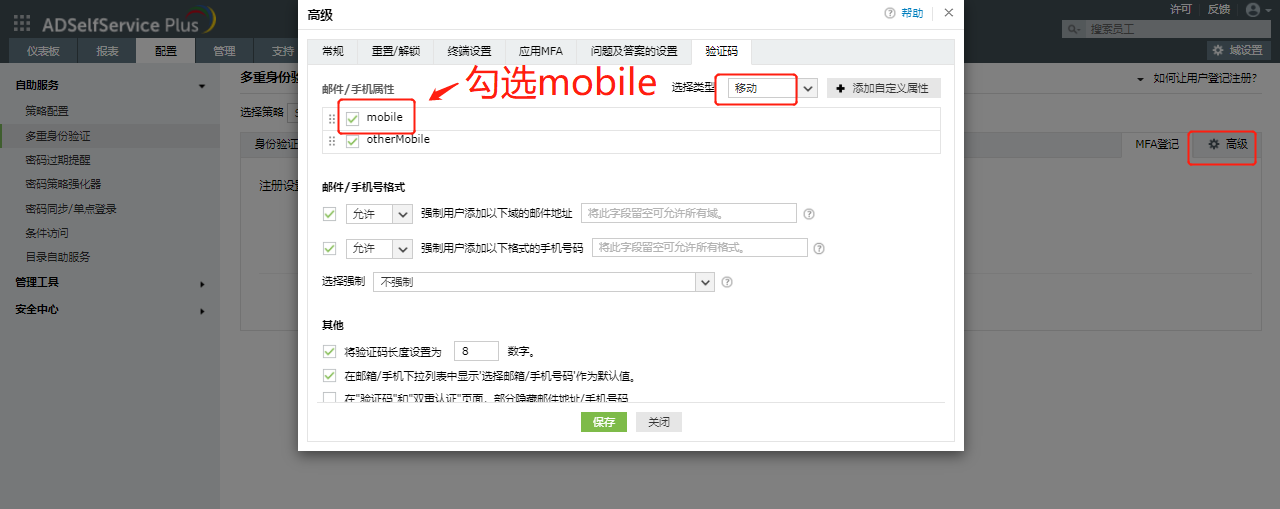The image size is (1280, 509).
Task: Click the green 保存 button
Action: pos(603,422)
